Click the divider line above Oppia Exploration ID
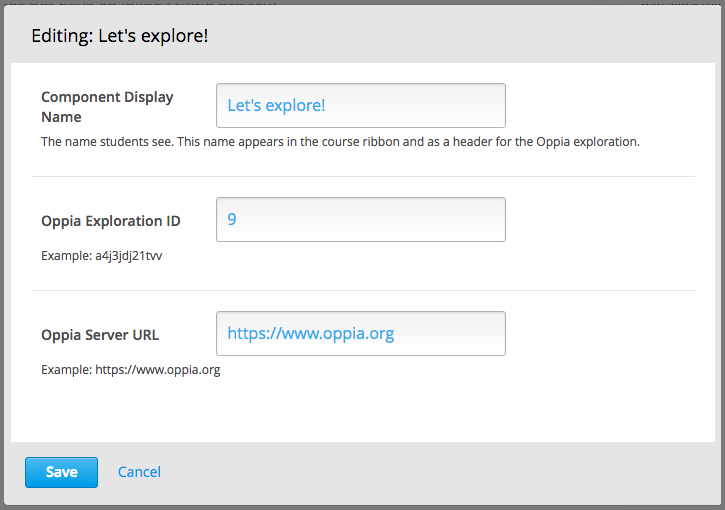 coord(362,177)
